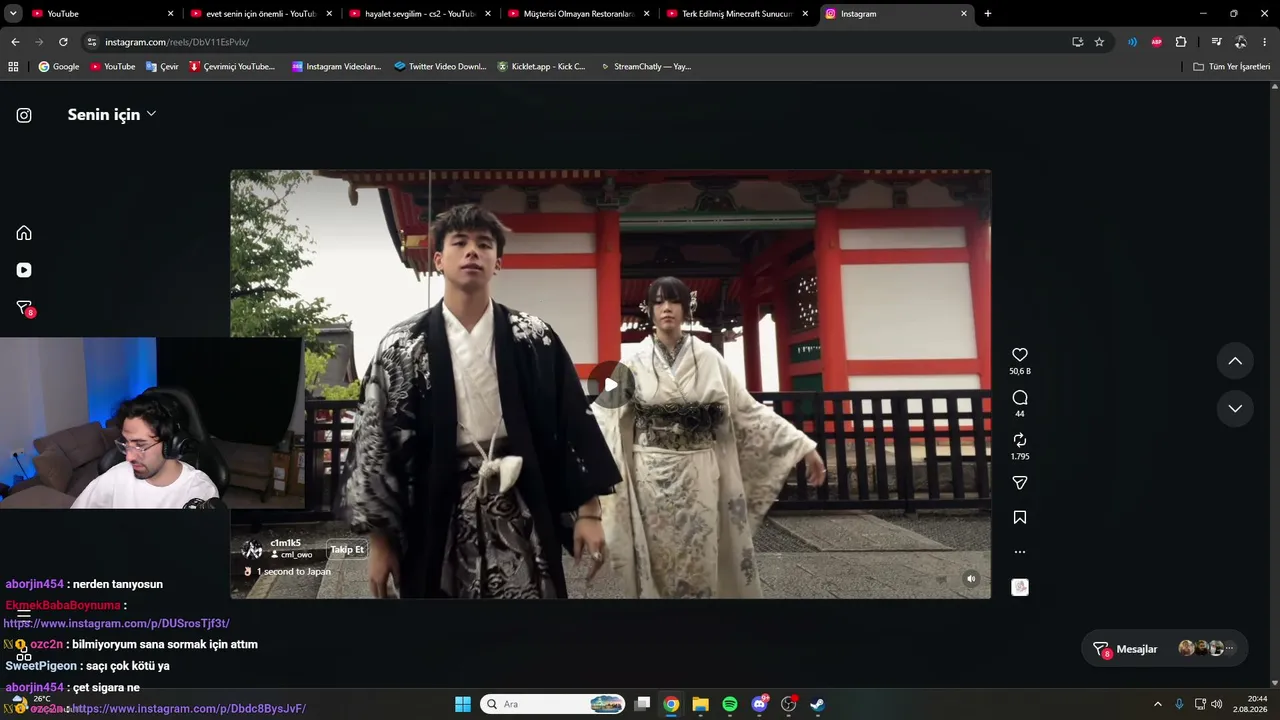Open the Chrome three-dot menu
1280x720 pixels.
[x=1265, y=42]
